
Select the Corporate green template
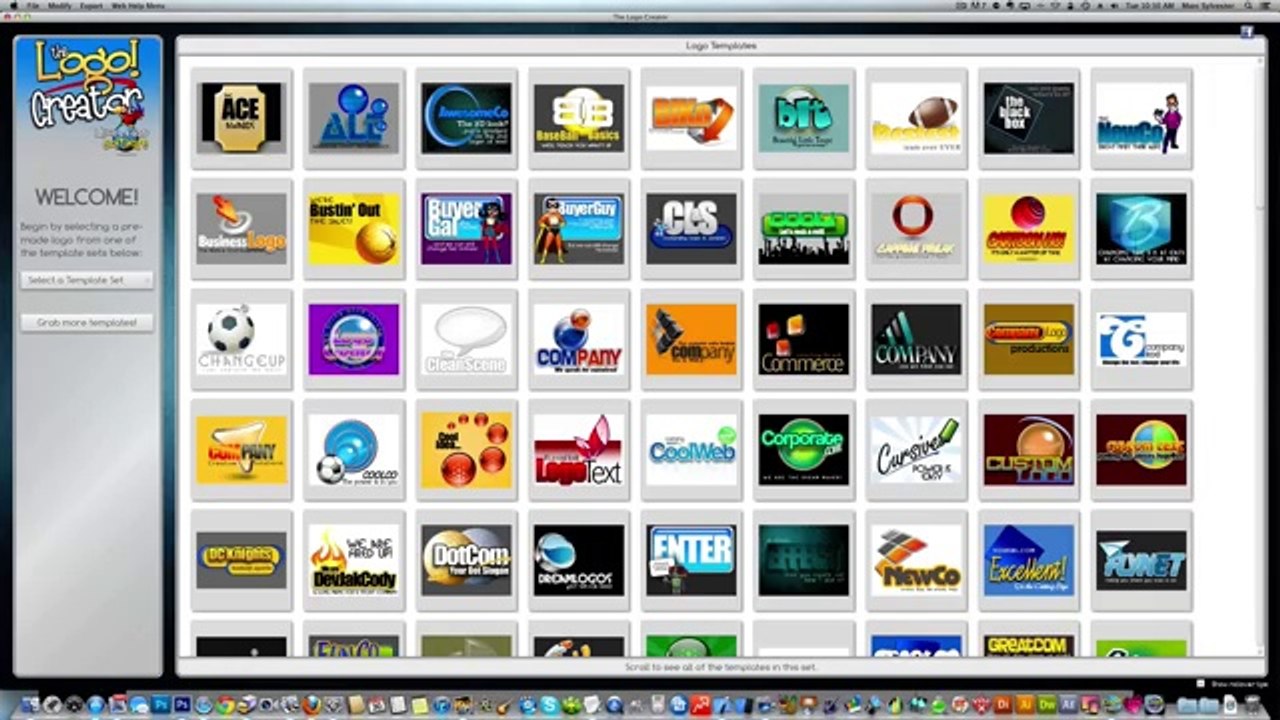point(803,450)
